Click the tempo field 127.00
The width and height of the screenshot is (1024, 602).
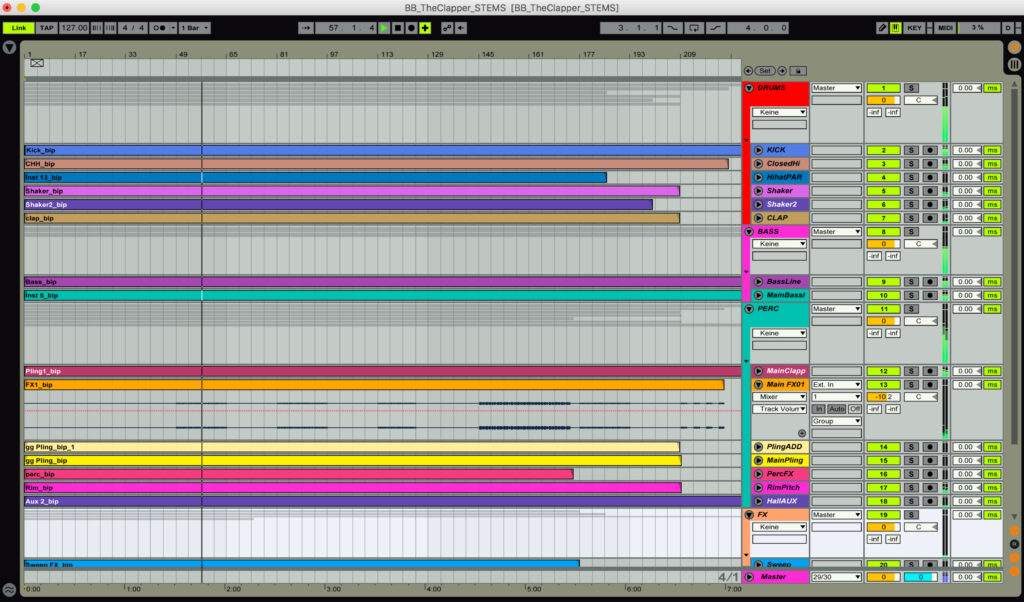coord(74,28)
